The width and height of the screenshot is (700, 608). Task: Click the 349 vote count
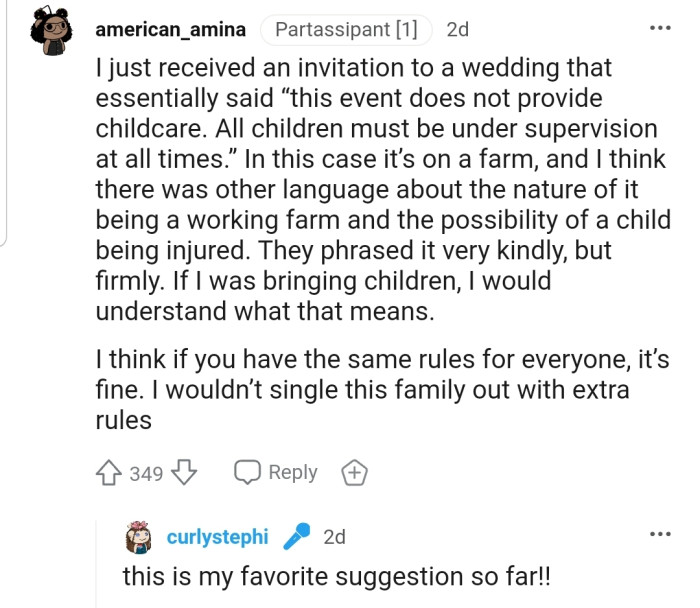[146, 473]
